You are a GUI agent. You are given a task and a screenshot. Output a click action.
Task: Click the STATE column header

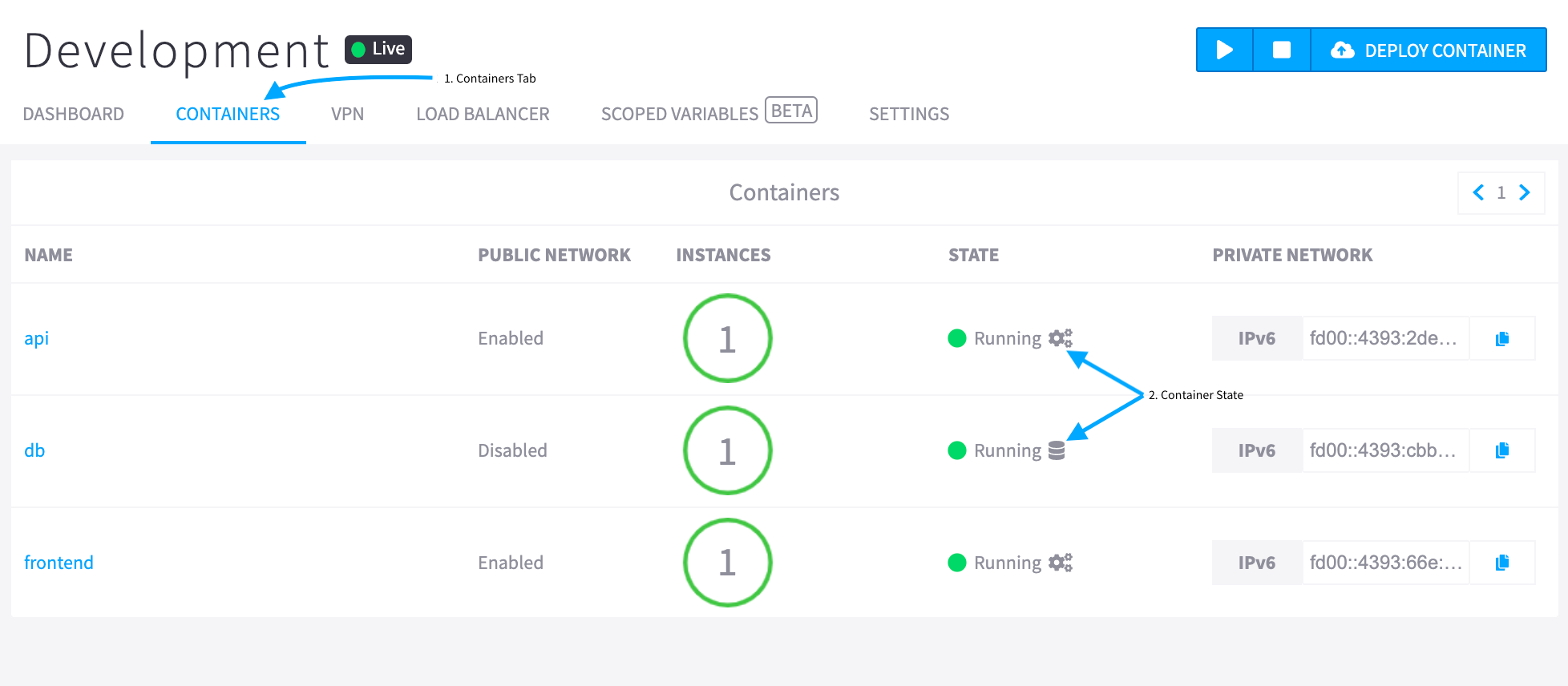pos(973,255)
